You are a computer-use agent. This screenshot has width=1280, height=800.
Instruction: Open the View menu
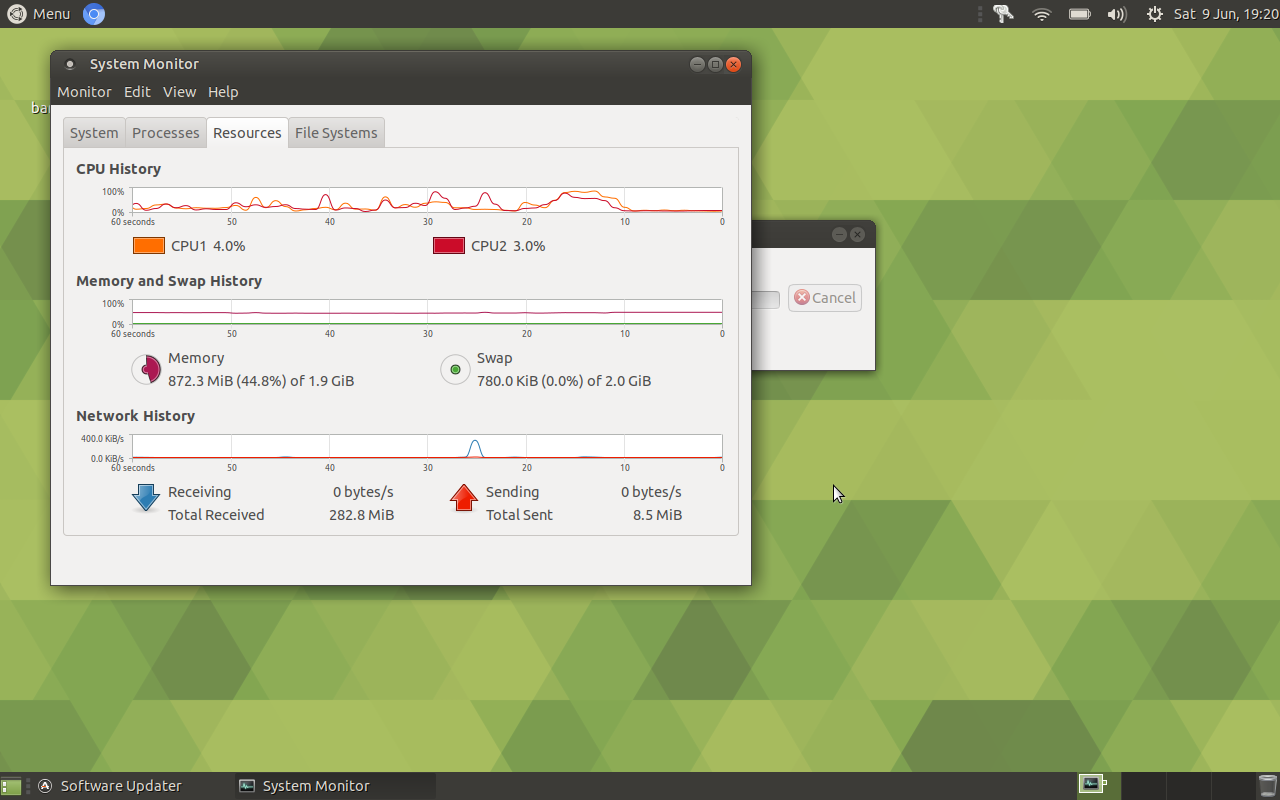180,92
